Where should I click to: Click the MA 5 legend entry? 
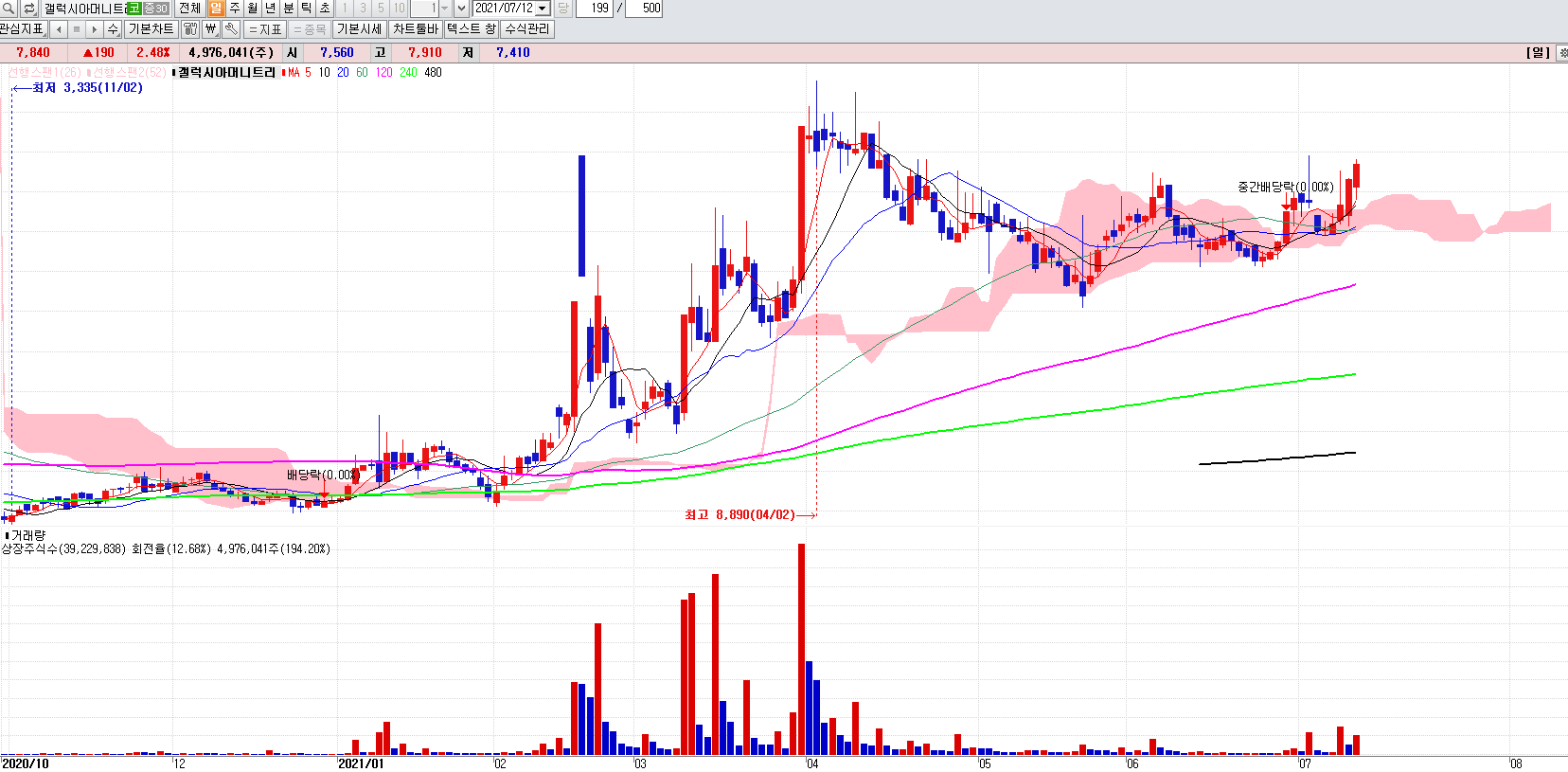(308, 73)
